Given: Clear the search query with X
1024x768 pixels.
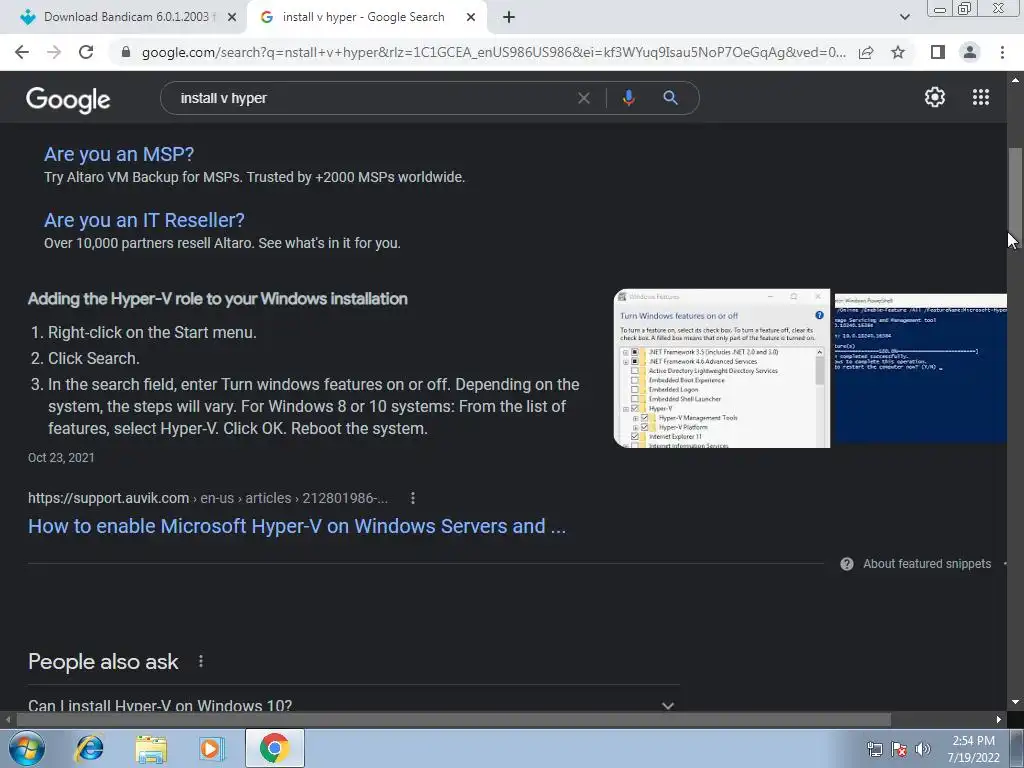Looking at the screenshot, I should tap(584, 98).
